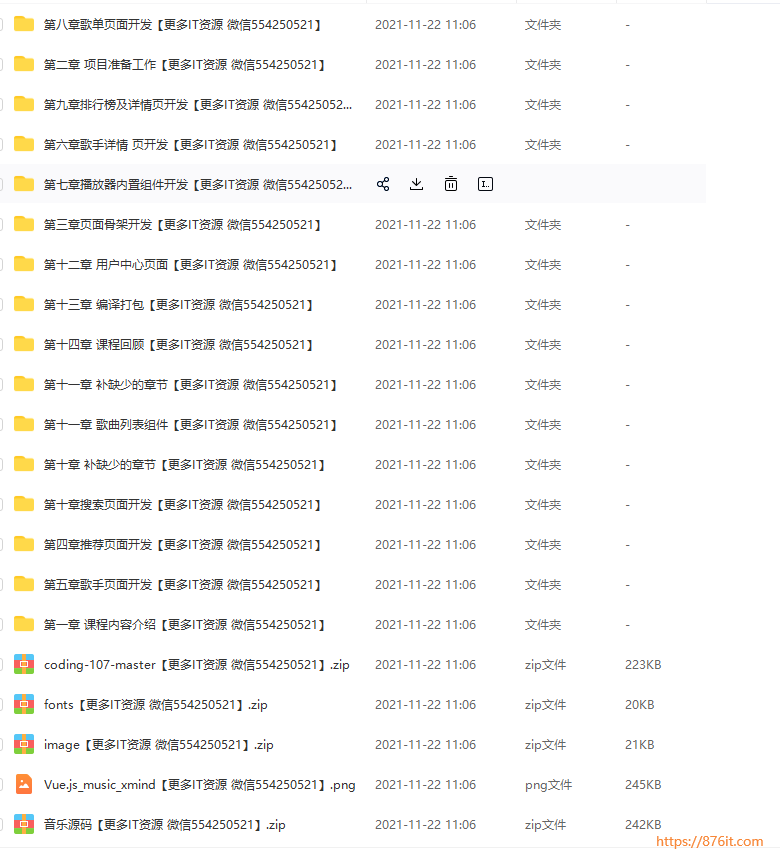Click the 20KB size of fonts zip
780x859 pixels.
point(640,705)
